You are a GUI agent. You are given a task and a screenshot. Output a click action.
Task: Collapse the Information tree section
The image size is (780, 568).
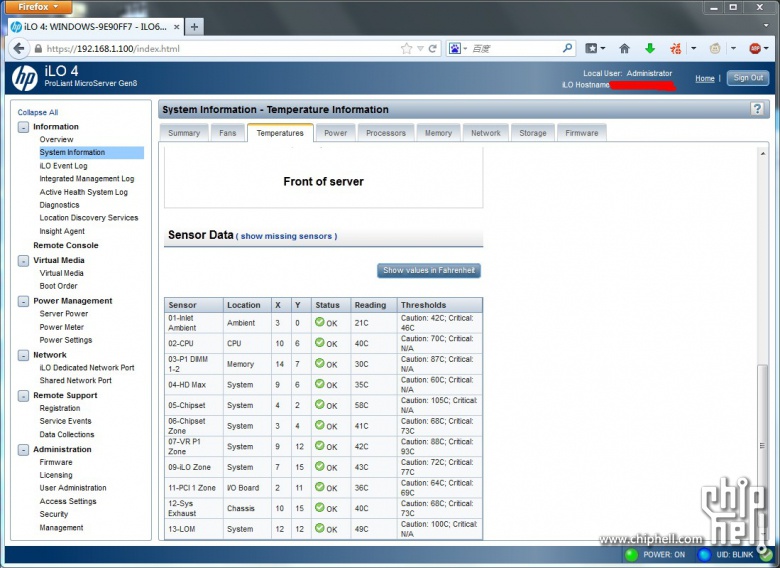pyautogui.click(x=23, y=127)
